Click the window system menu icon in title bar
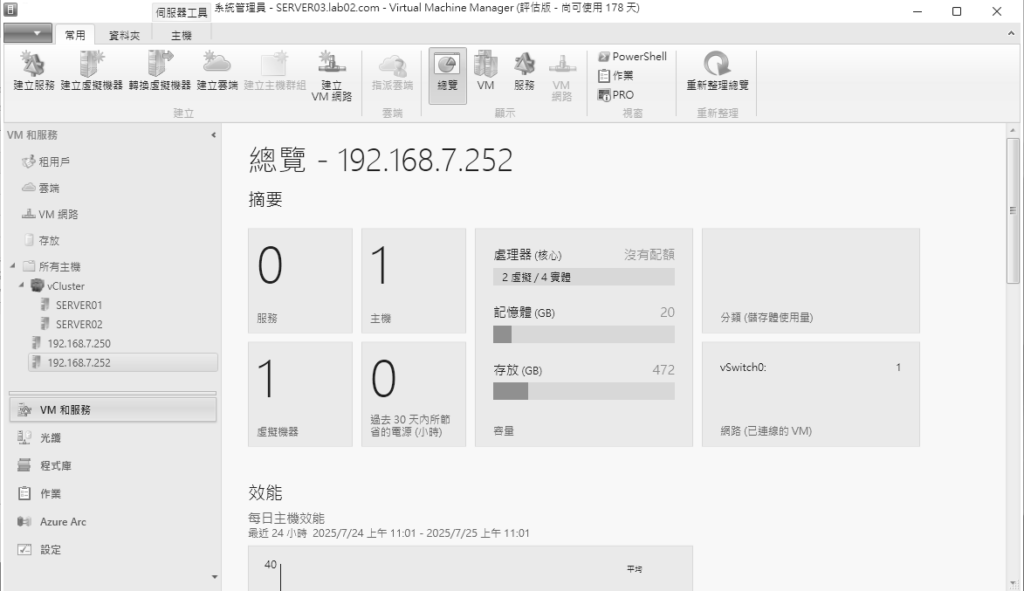The height and width of the screenshot is (591, 1024). coord(10,10)
